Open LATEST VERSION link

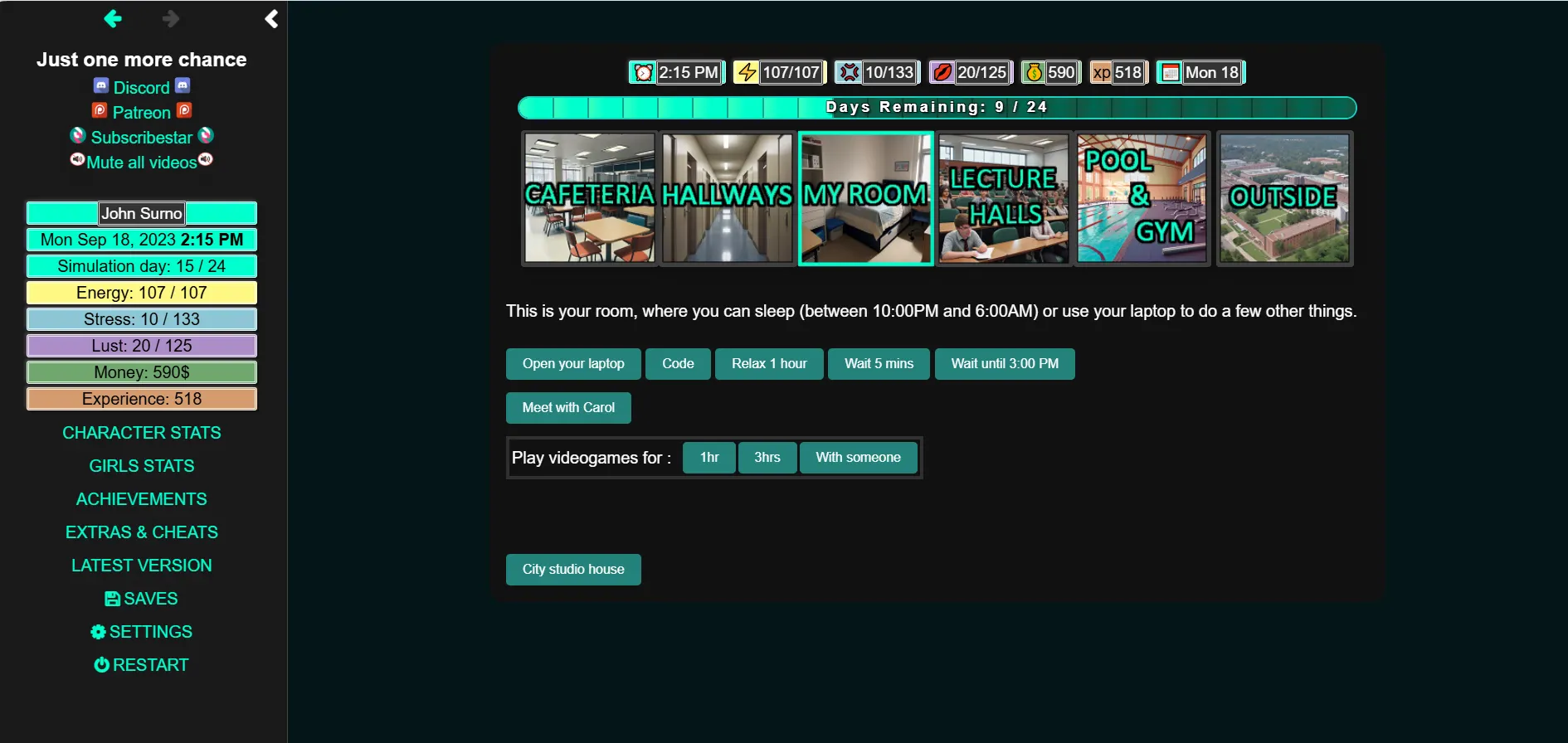tap(142, 566)
